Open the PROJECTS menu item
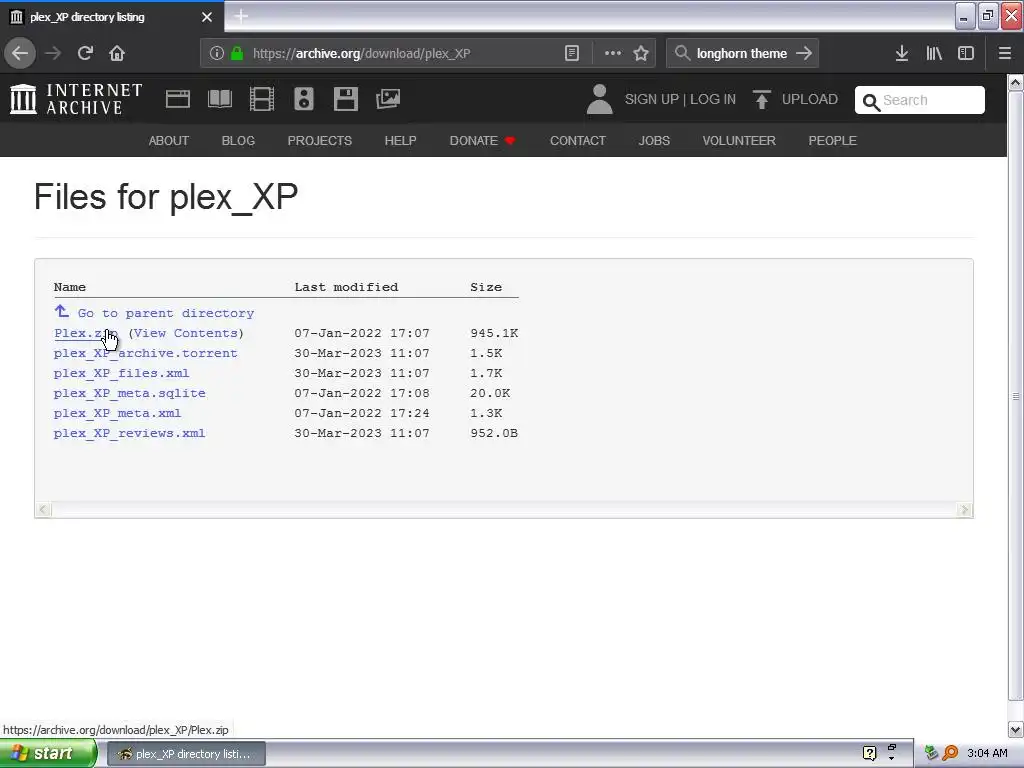 [319, 140]
